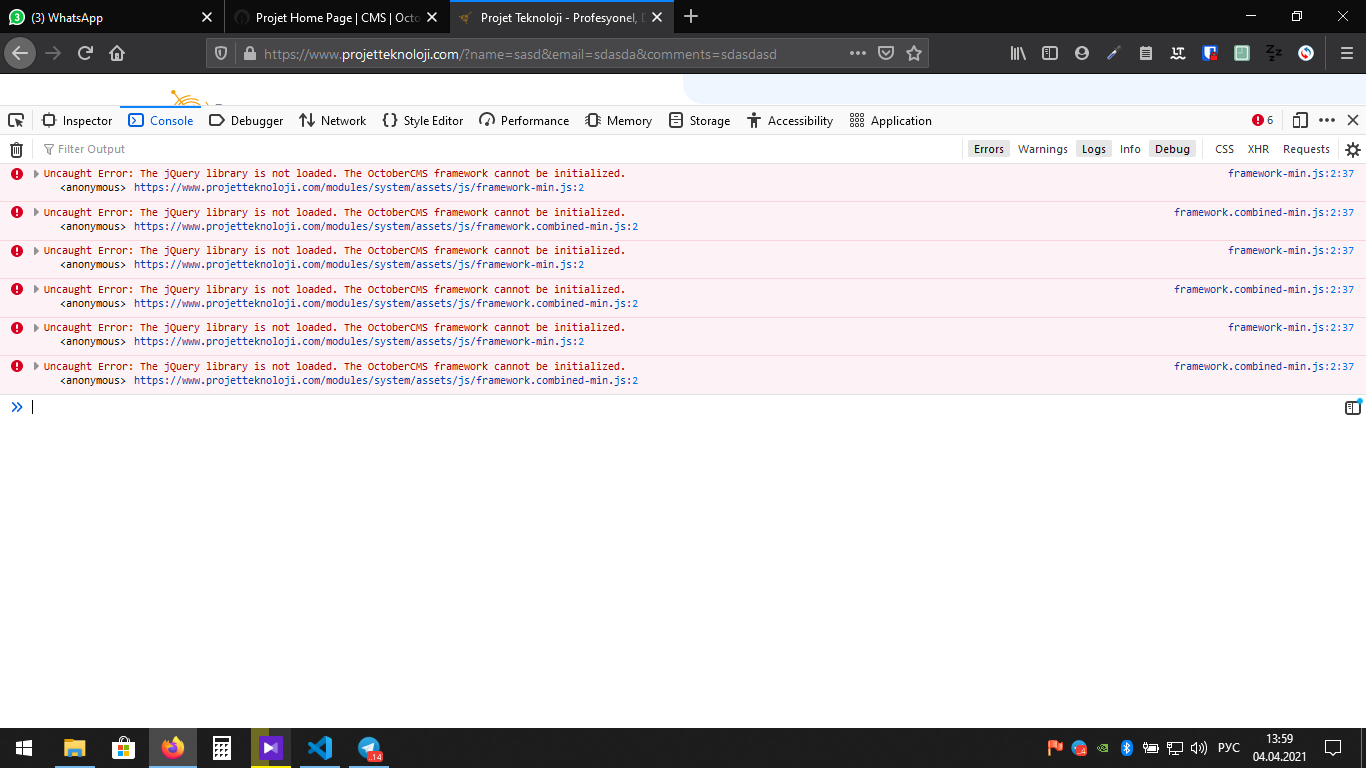Toggle the XHR filter
This screenshot has height=768, width=1366.
coord(1258,149)
